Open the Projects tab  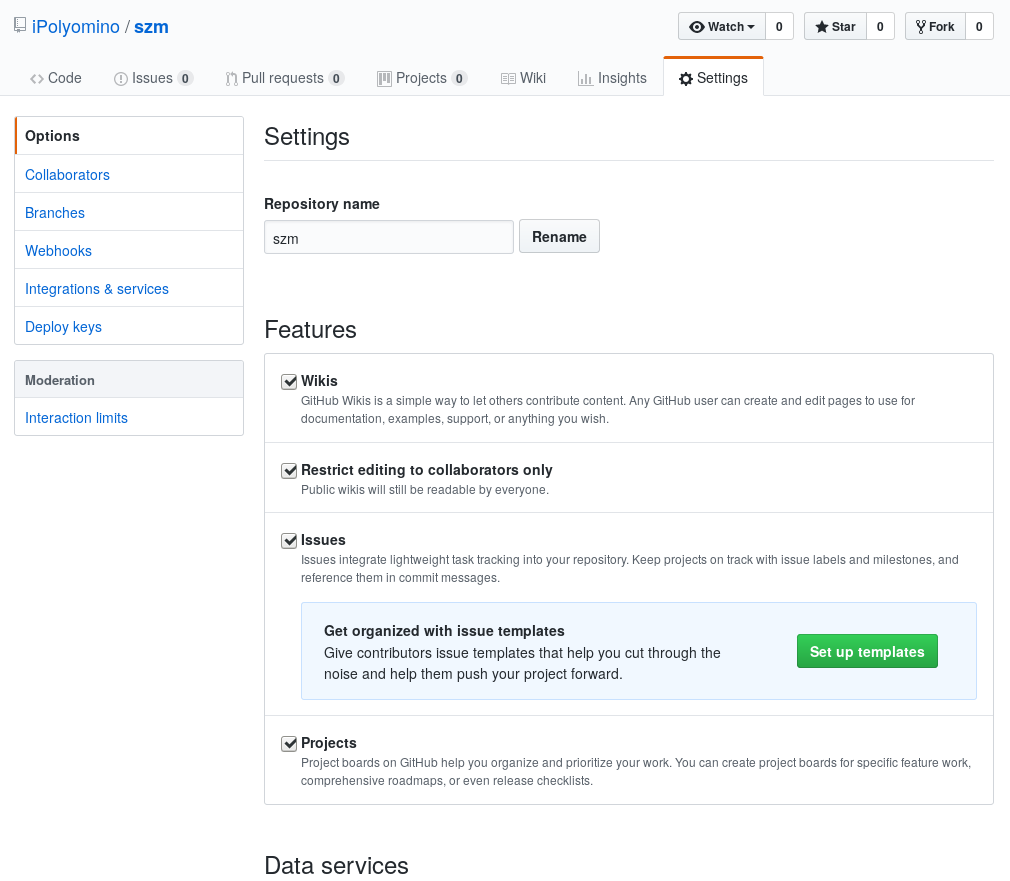click(422, 78)
